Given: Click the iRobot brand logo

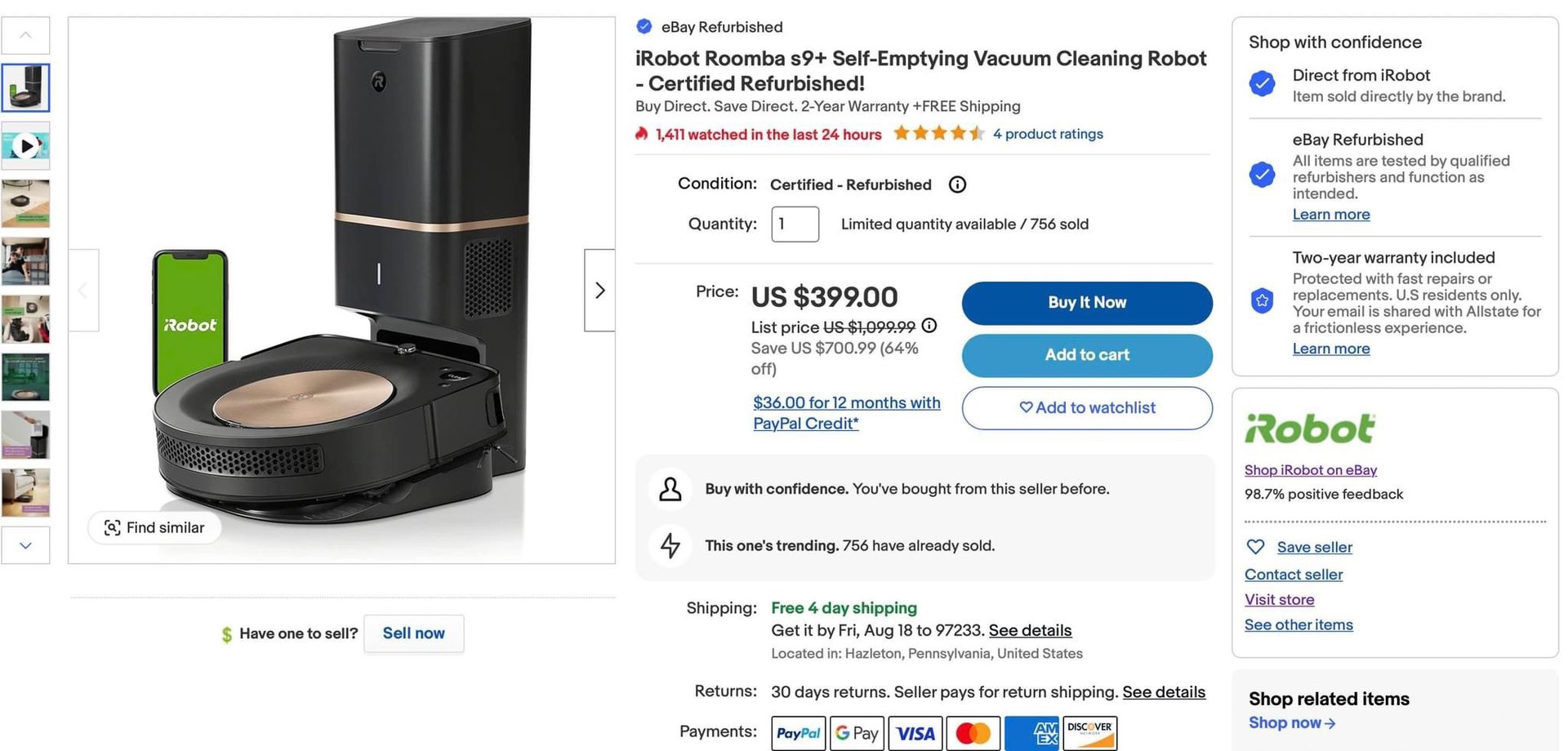Looking at the screenshot, I should tap(1310, 429).
